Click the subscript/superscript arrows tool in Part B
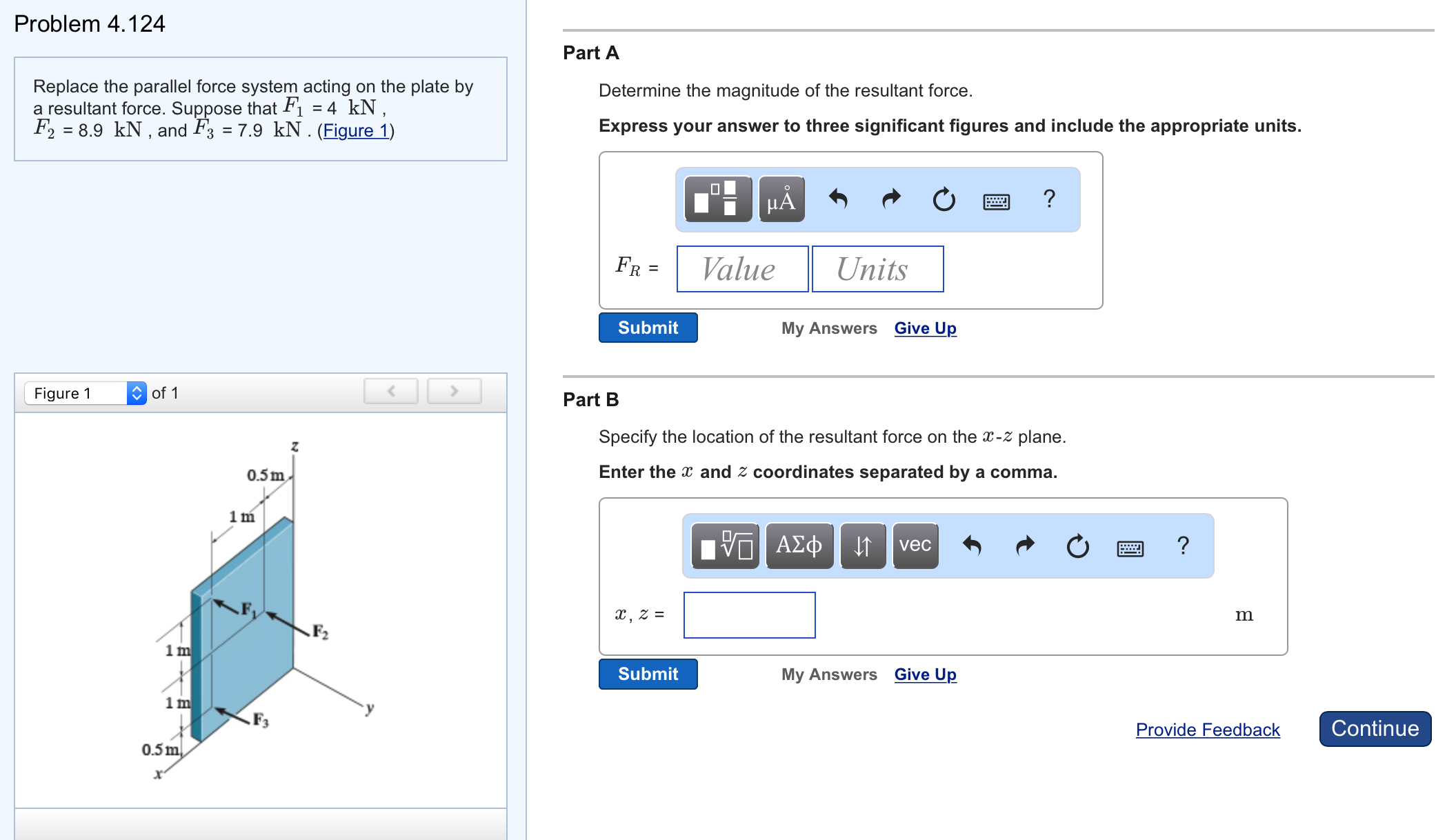This screenshot has height=840, width=1436. 862,546
